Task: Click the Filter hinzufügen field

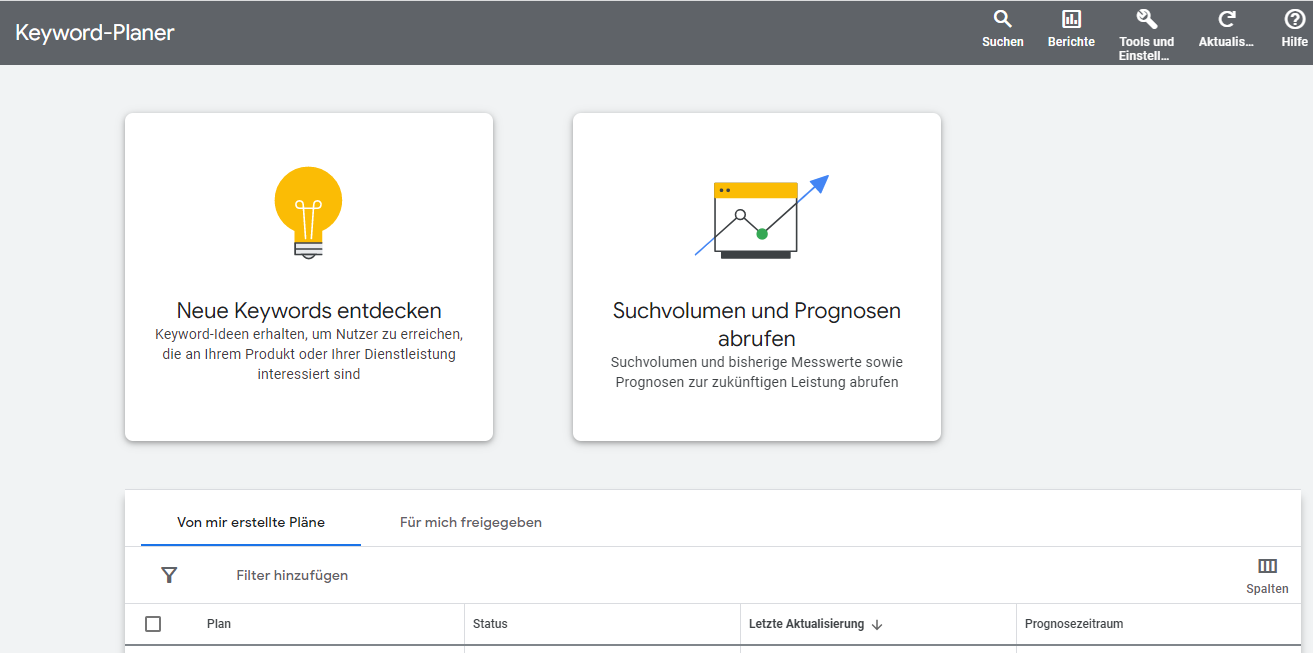Action: [292, 575]
